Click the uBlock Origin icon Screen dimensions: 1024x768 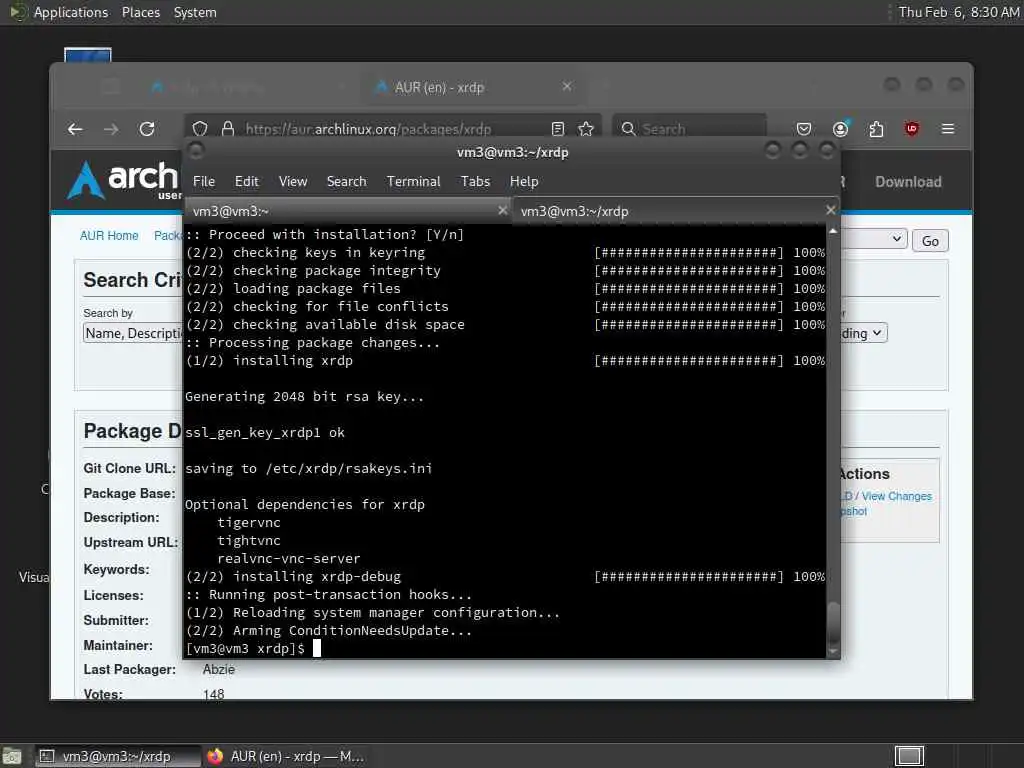pos(912,129)
